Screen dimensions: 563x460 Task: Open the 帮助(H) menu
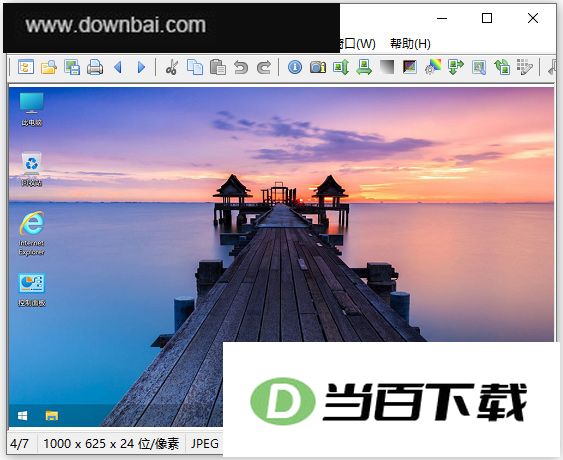point(410,44)
